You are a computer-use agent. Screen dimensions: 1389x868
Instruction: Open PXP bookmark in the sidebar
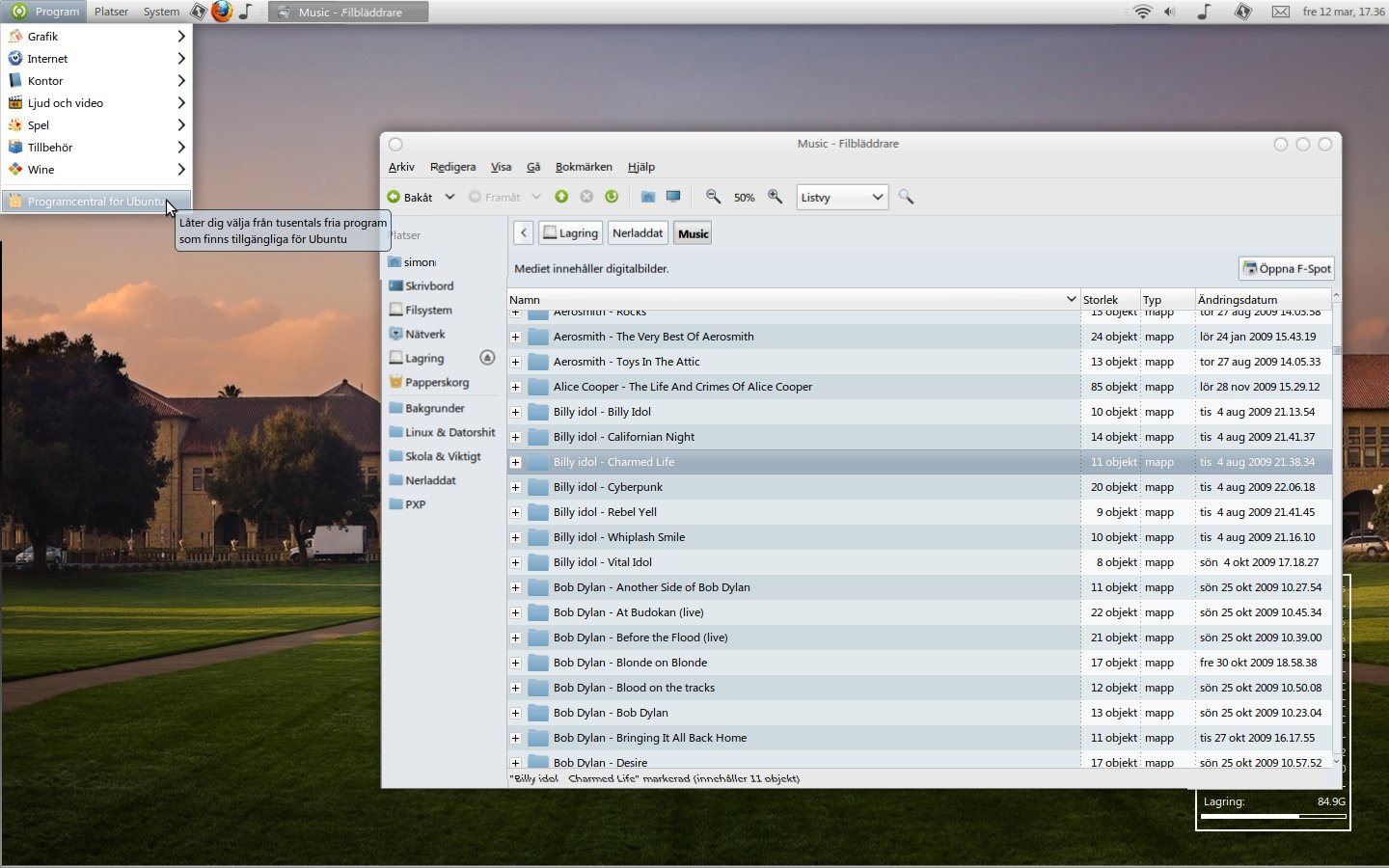(x=407, y=503)
